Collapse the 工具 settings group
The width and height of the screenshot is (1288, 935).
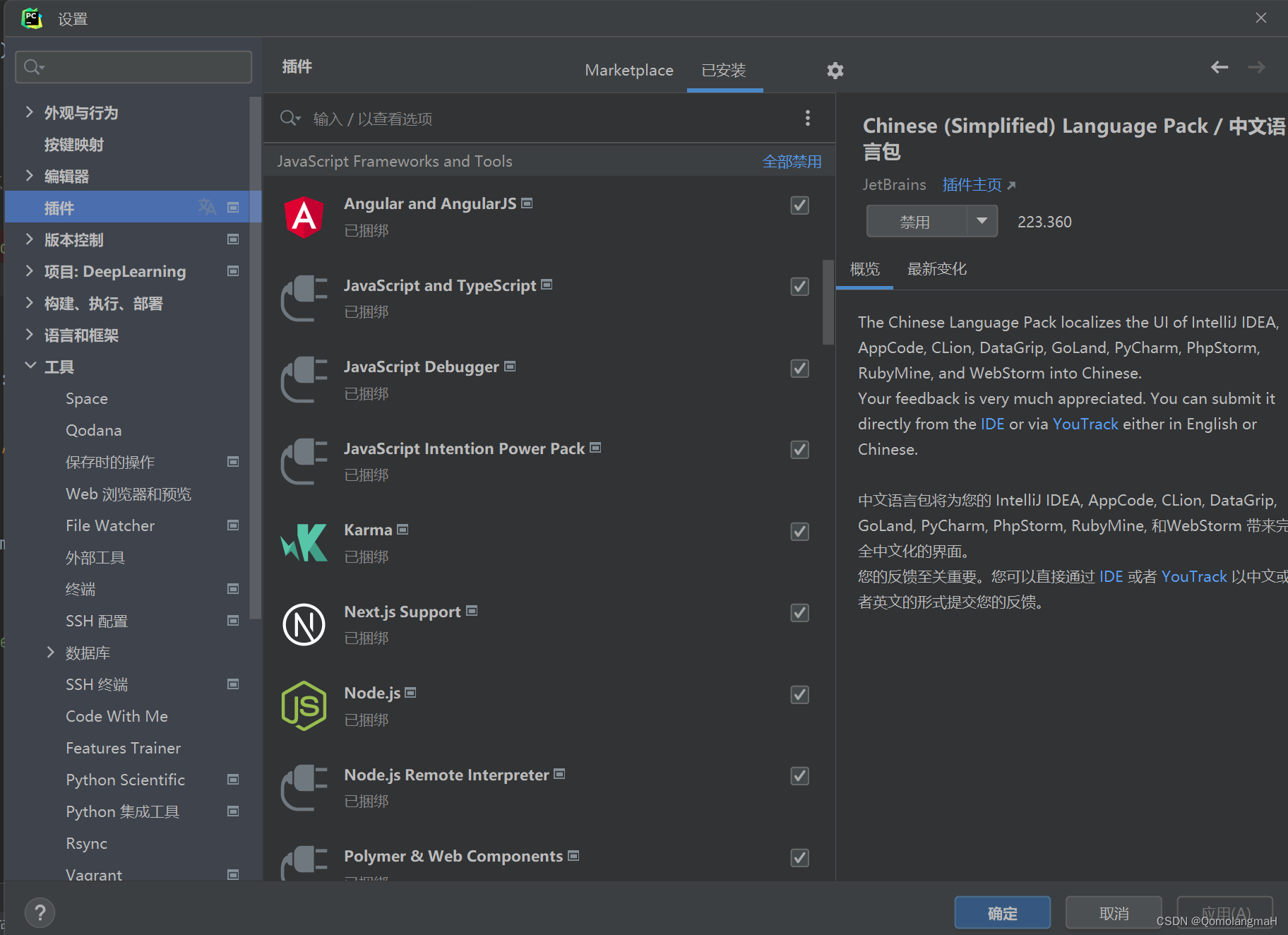[30, 366]
